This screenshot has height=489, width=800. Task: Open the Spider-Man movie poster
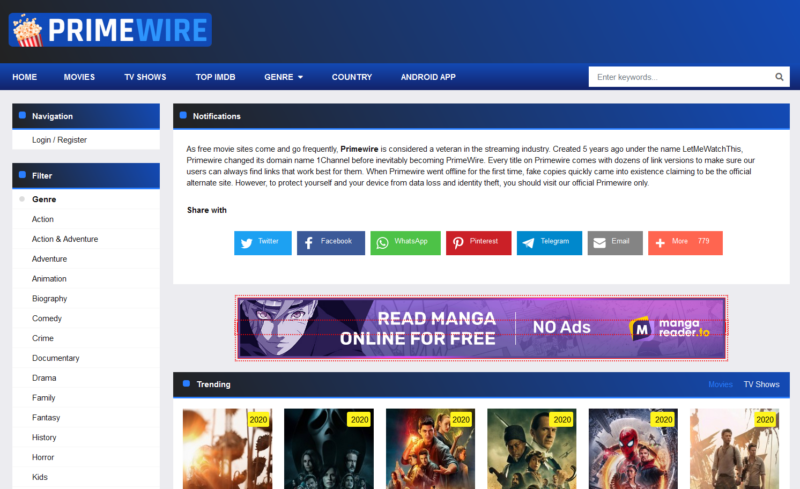tap(633, 449)
